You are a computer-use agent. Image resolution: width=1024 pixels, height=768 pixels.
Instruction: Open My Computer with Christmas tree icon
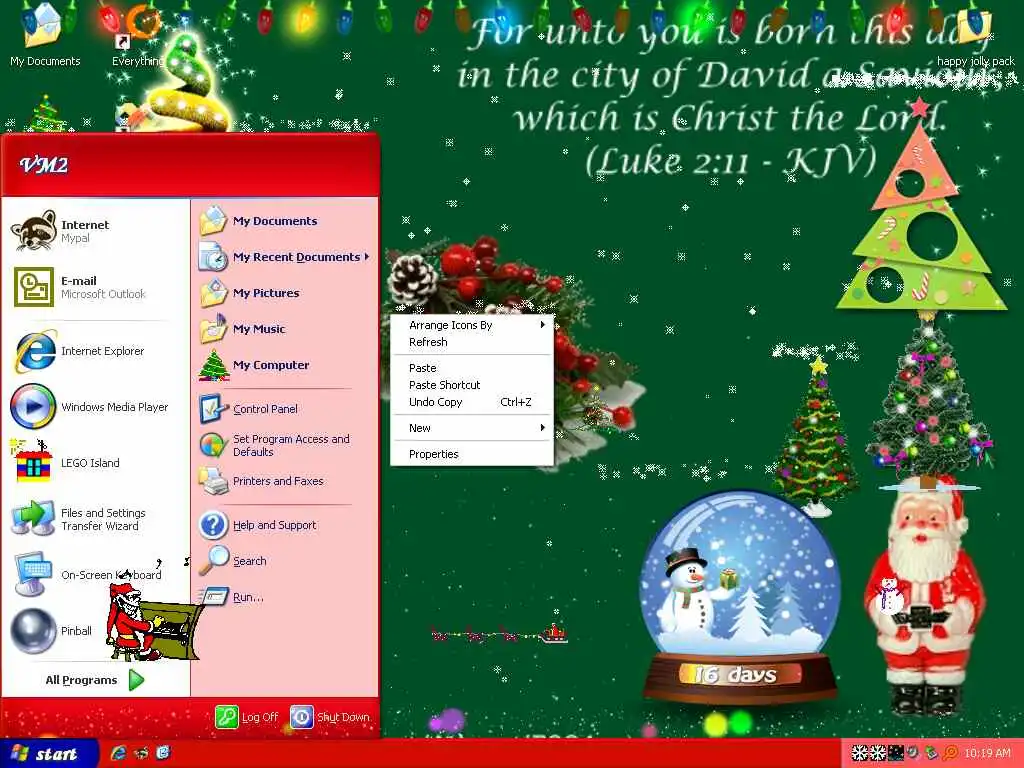pyautogui.click(x=285, y=365)
